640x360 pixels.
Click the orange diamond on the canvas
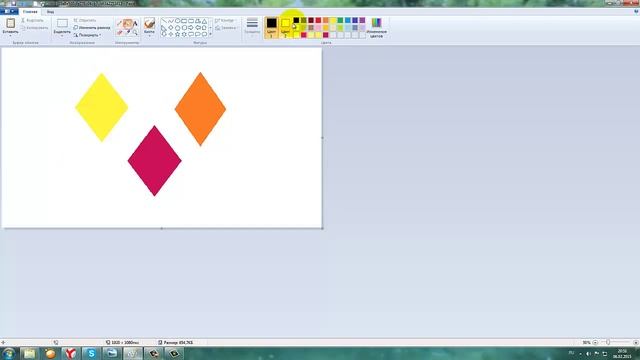pyautogui.click(x=200, y=109)
